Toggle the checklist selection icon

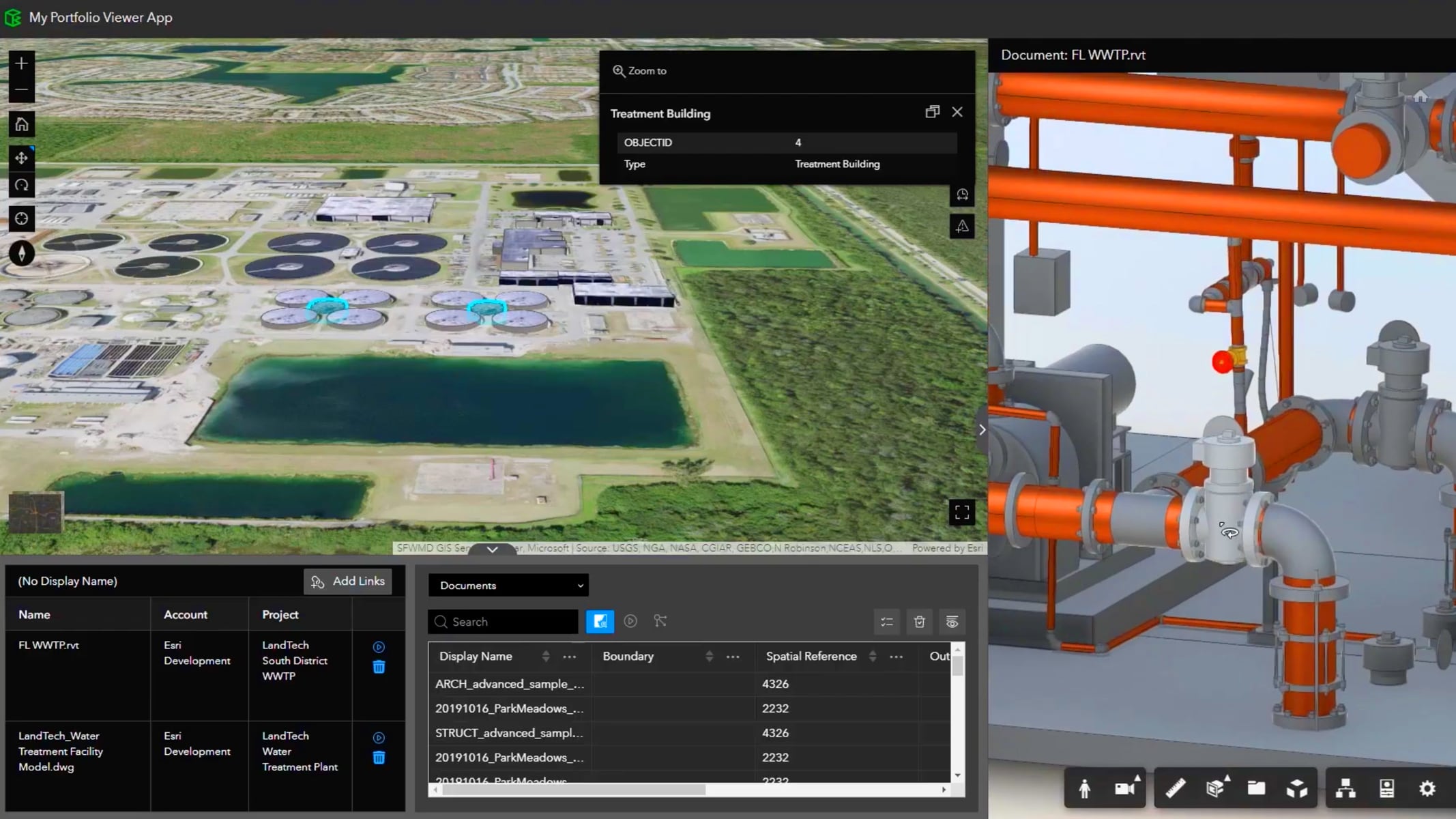(x=887, y=622)
